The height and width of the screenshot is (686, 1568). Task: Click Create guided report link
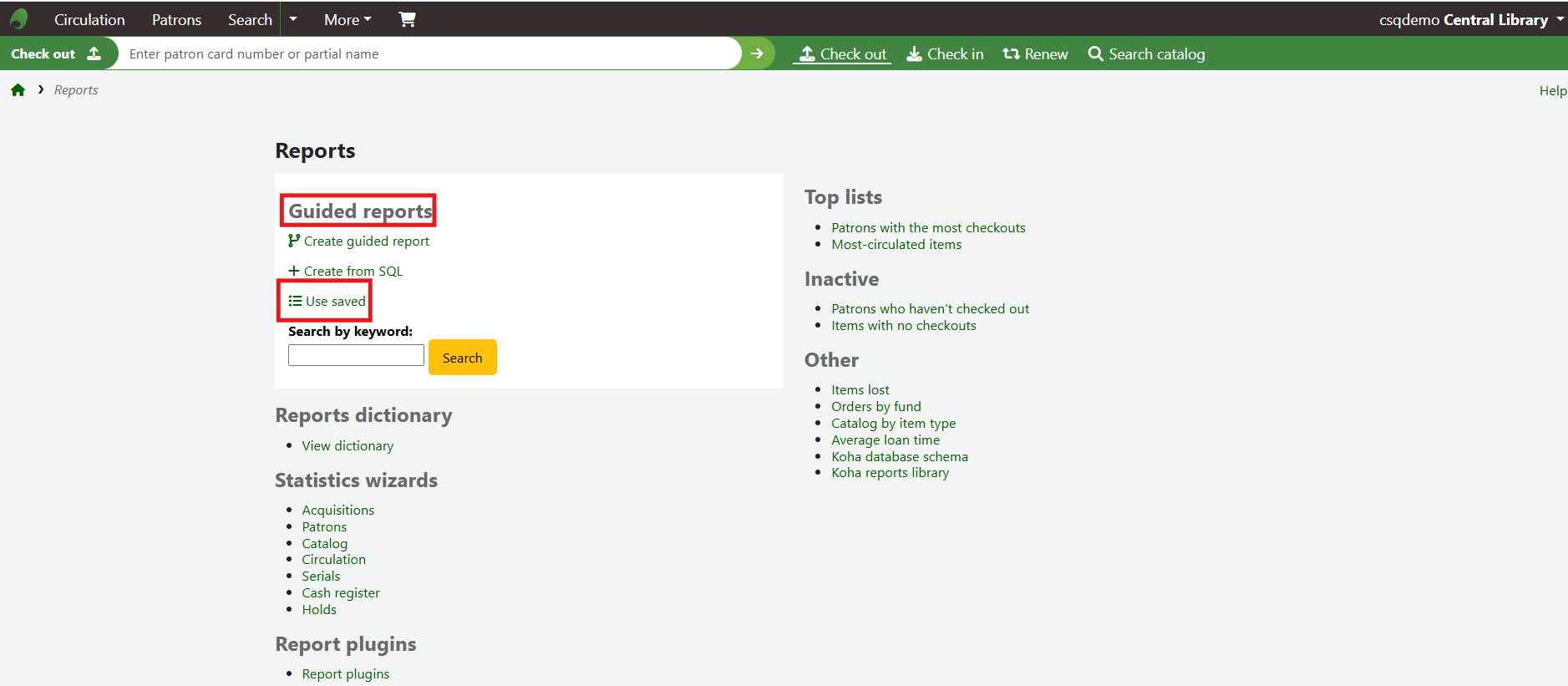tap(366, 241)
